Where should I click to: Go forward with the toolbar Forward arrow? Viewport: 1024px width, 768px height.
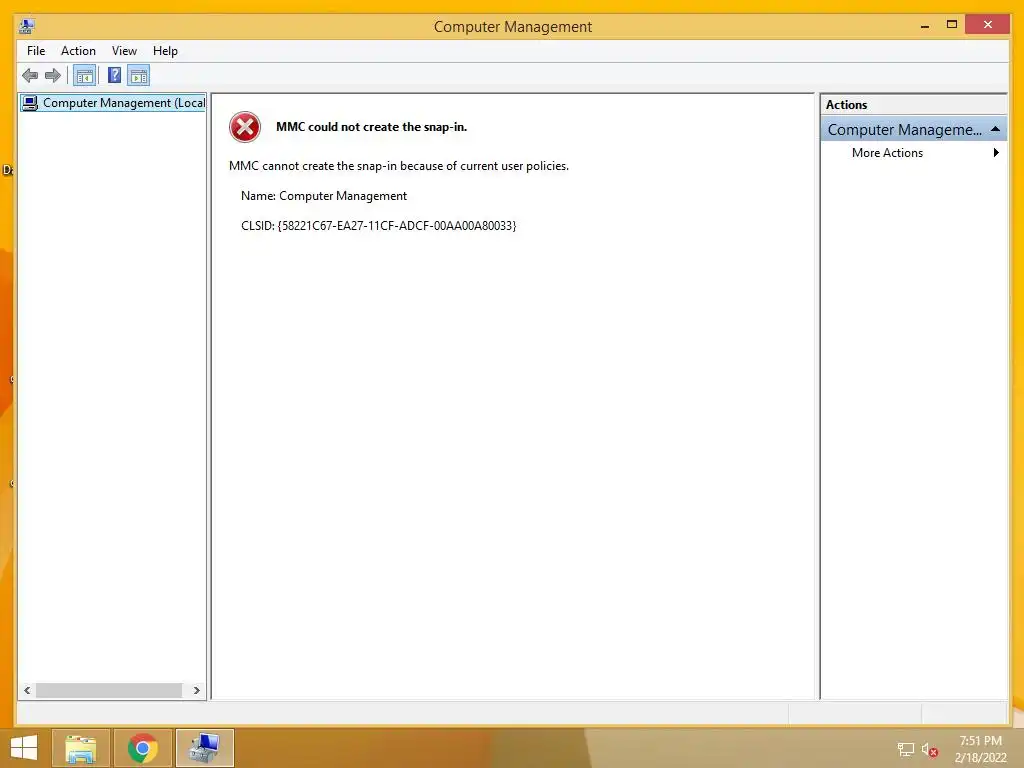pyautogui.click(x=53, y=76)
